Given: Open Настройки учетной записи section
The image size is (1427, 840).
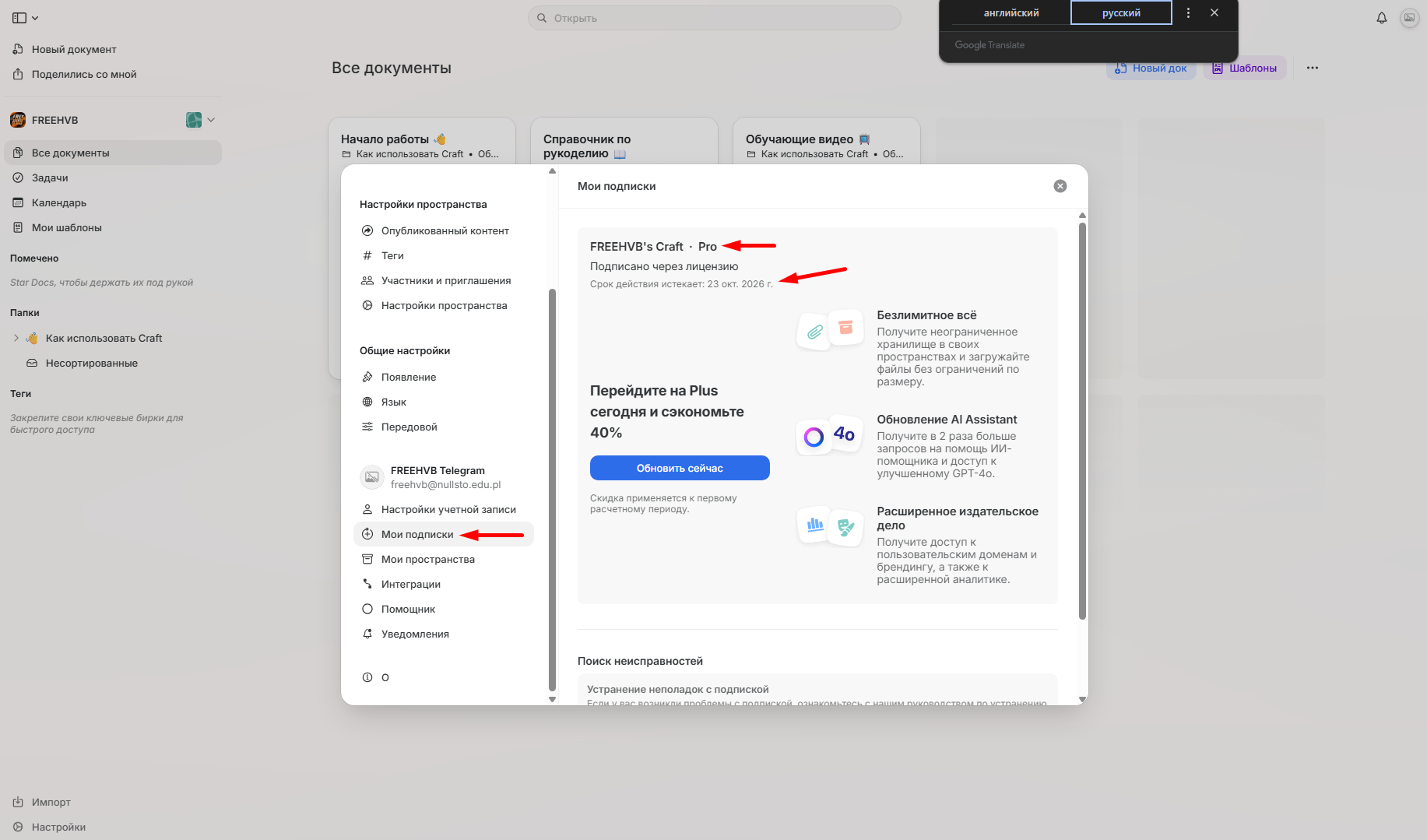Looking at the screenshot, I should coord(448,510).
